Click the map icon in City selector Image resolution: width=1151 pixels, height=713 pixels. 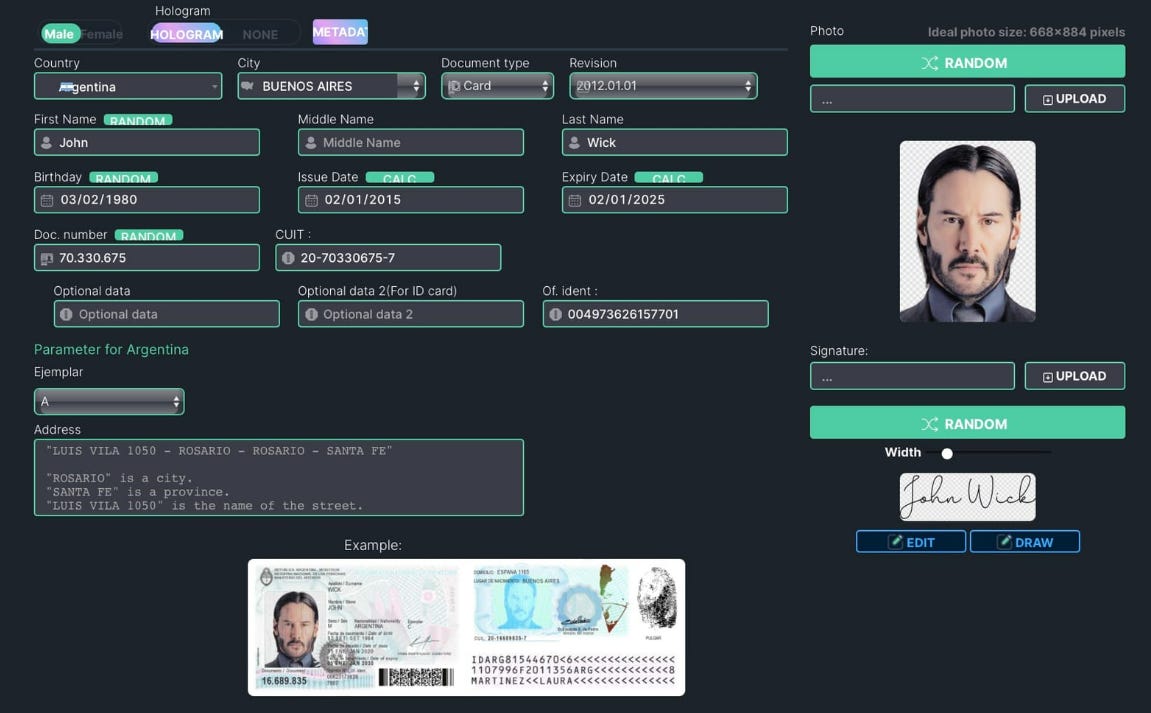point(247,86)
